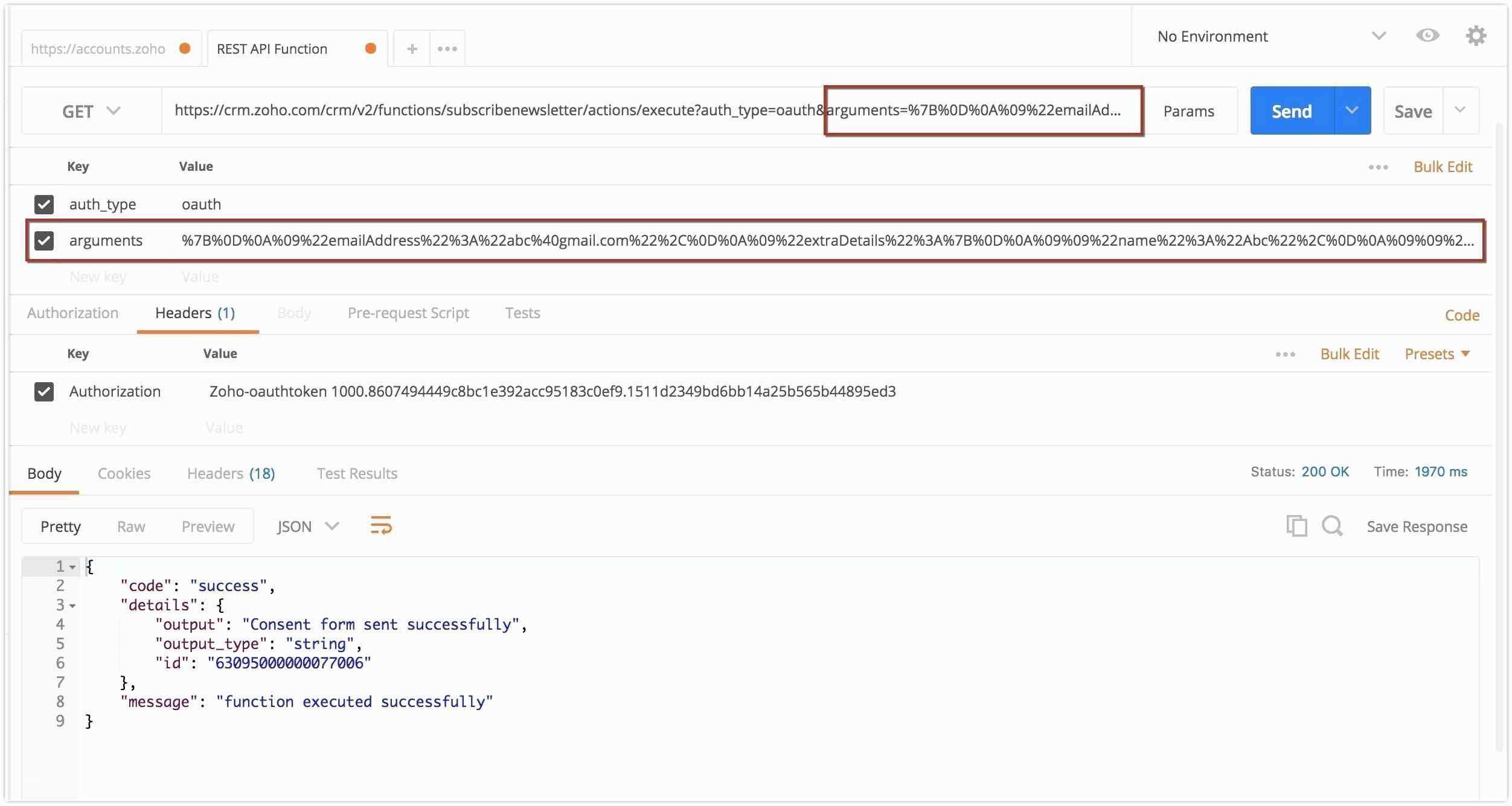The width and height of the screenshot is (1512, 806).
Task: Toggle the arguments parameter checkbox
Action: coord(45,239)
